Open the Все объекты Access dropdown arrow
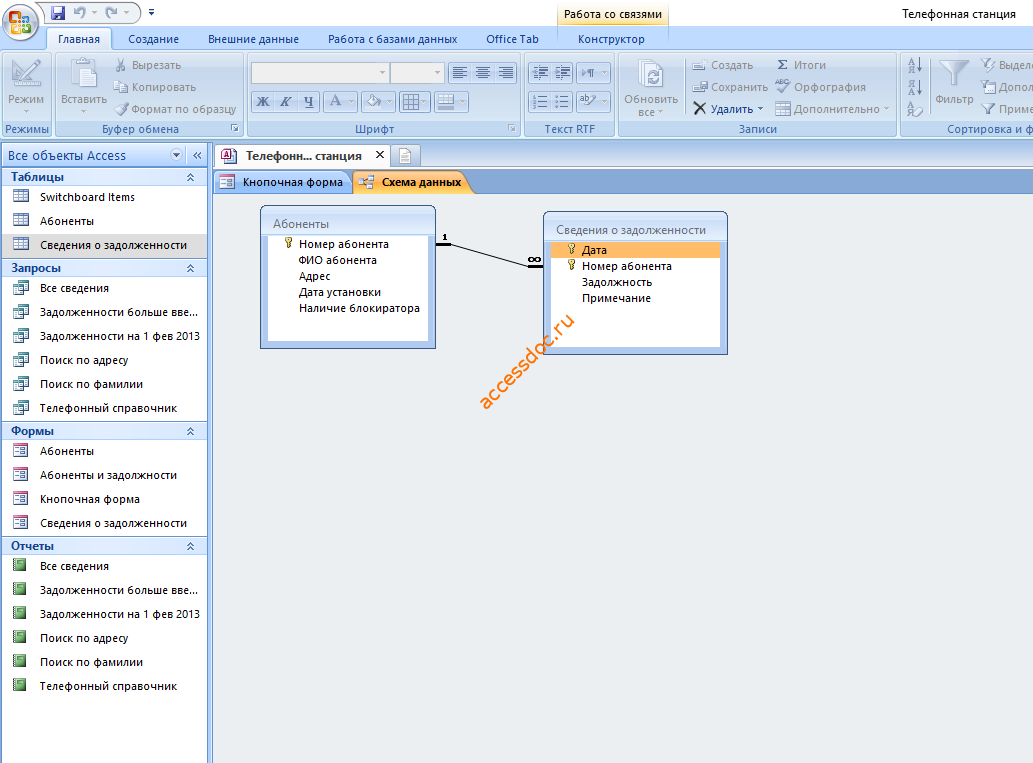The width and height of the screenshot is (1033, 763). [x=176, y=155]
